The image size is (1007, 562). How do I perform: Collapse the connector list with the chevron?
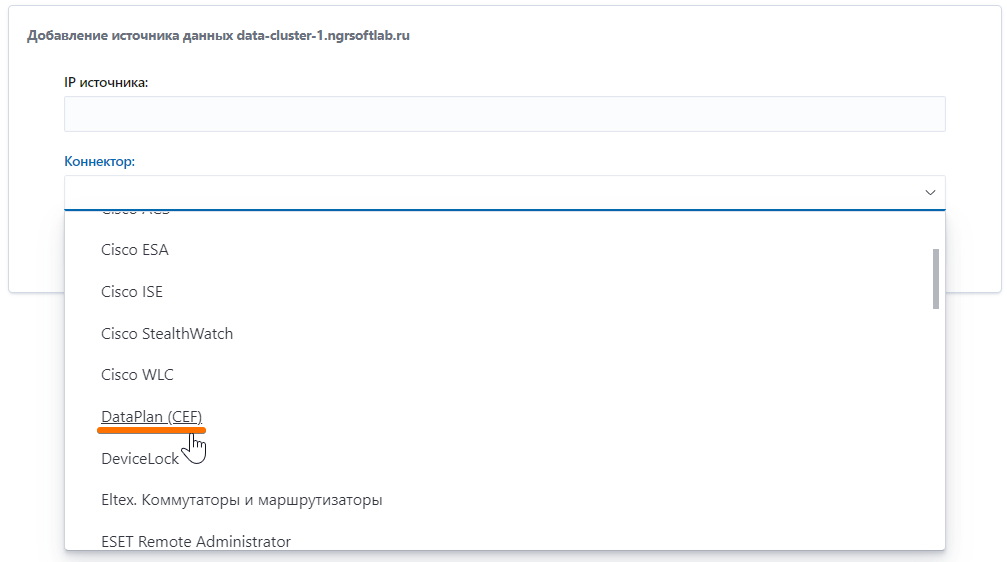[x=929, y=193]
